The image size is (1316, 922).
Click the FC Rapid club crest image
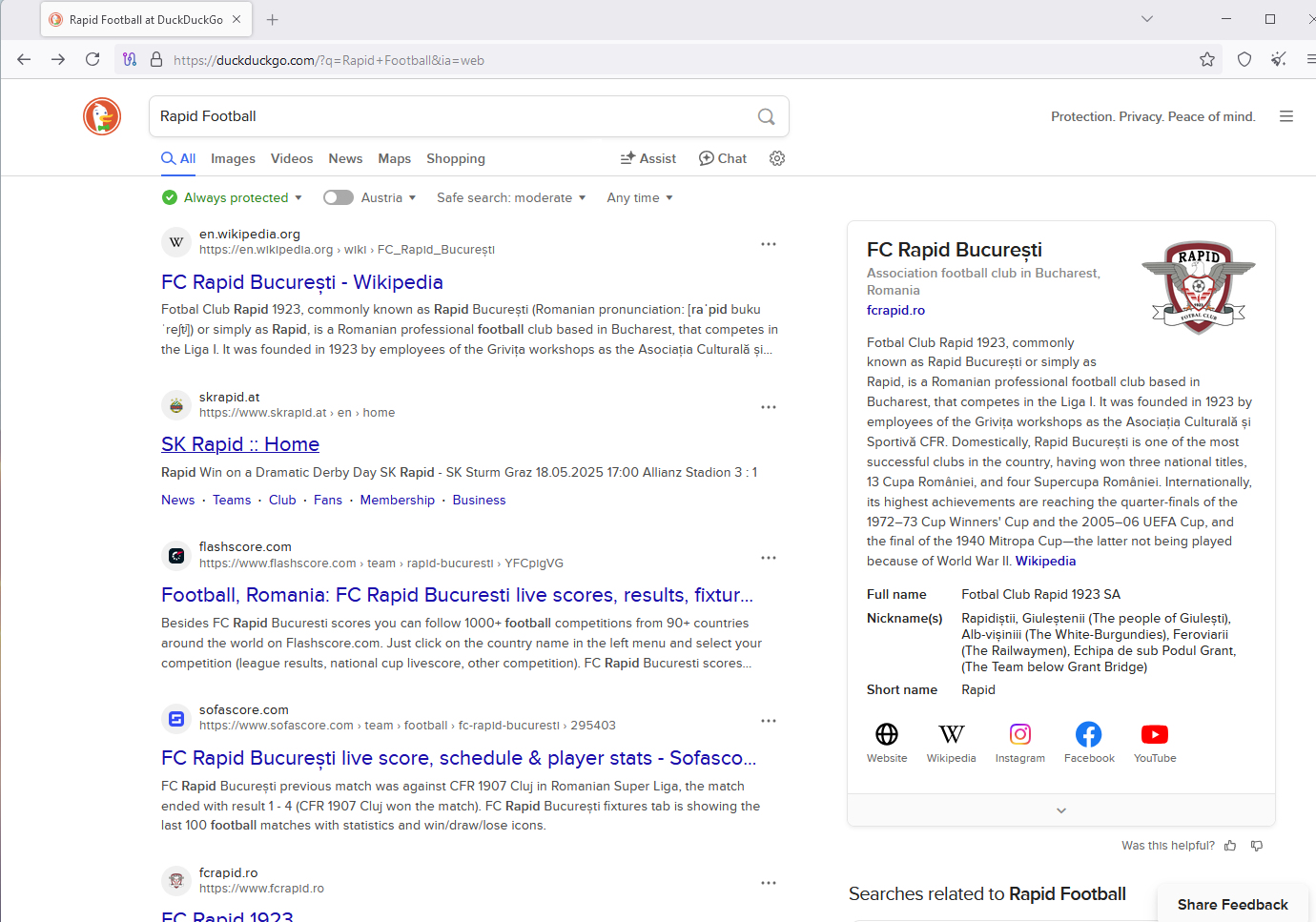pos(1199,287)
